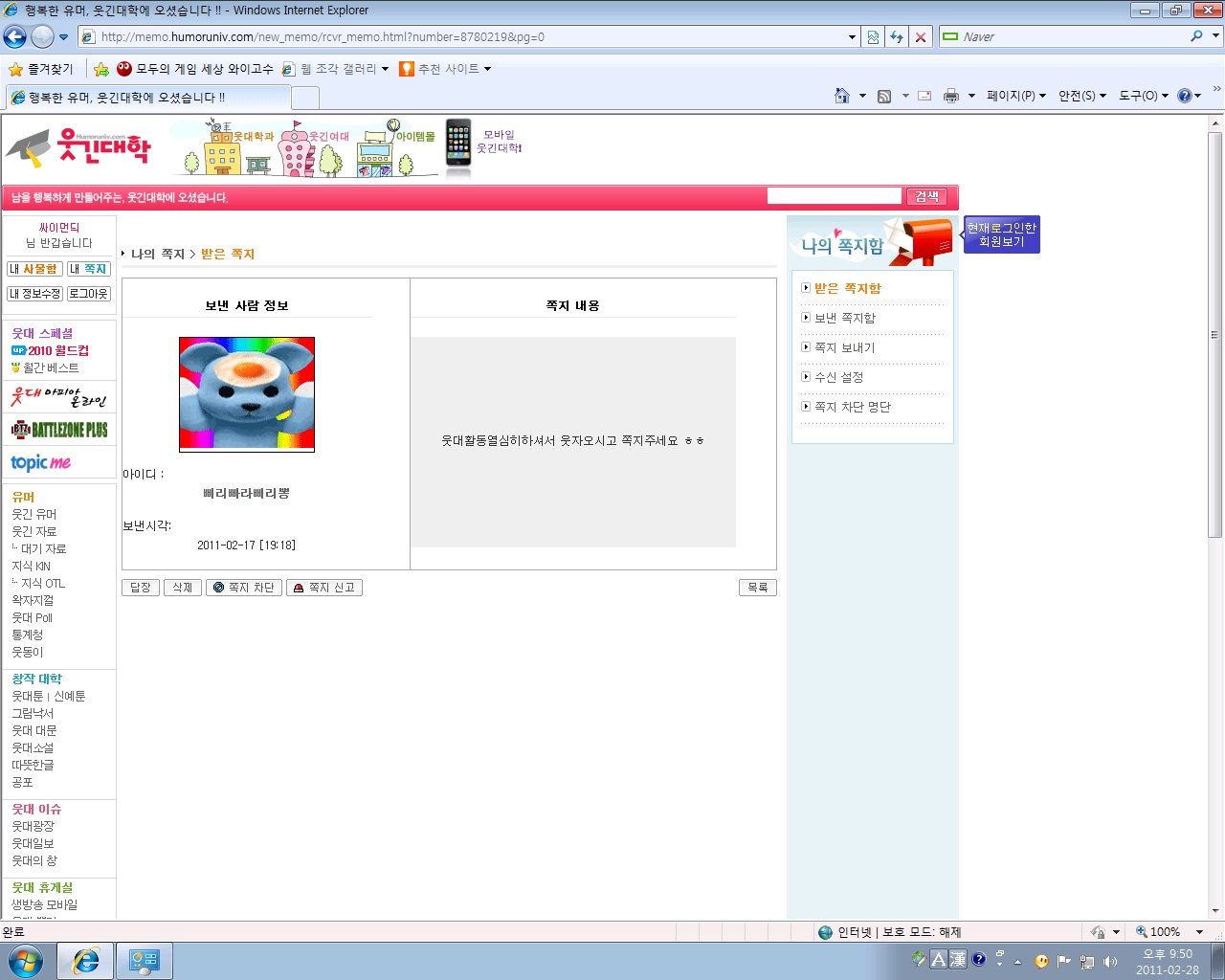Viewport: 1225px width, 980px height.
Task: Click the 쪽지 차단 block button
Action: [244, 588]
